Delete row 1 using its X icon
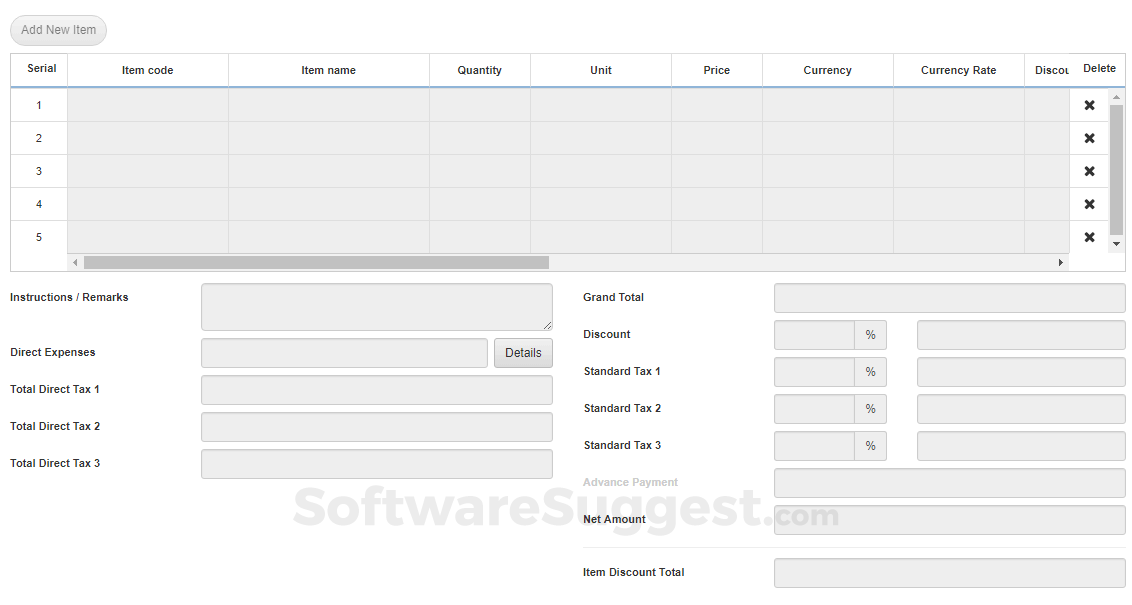 point(1089,105)
